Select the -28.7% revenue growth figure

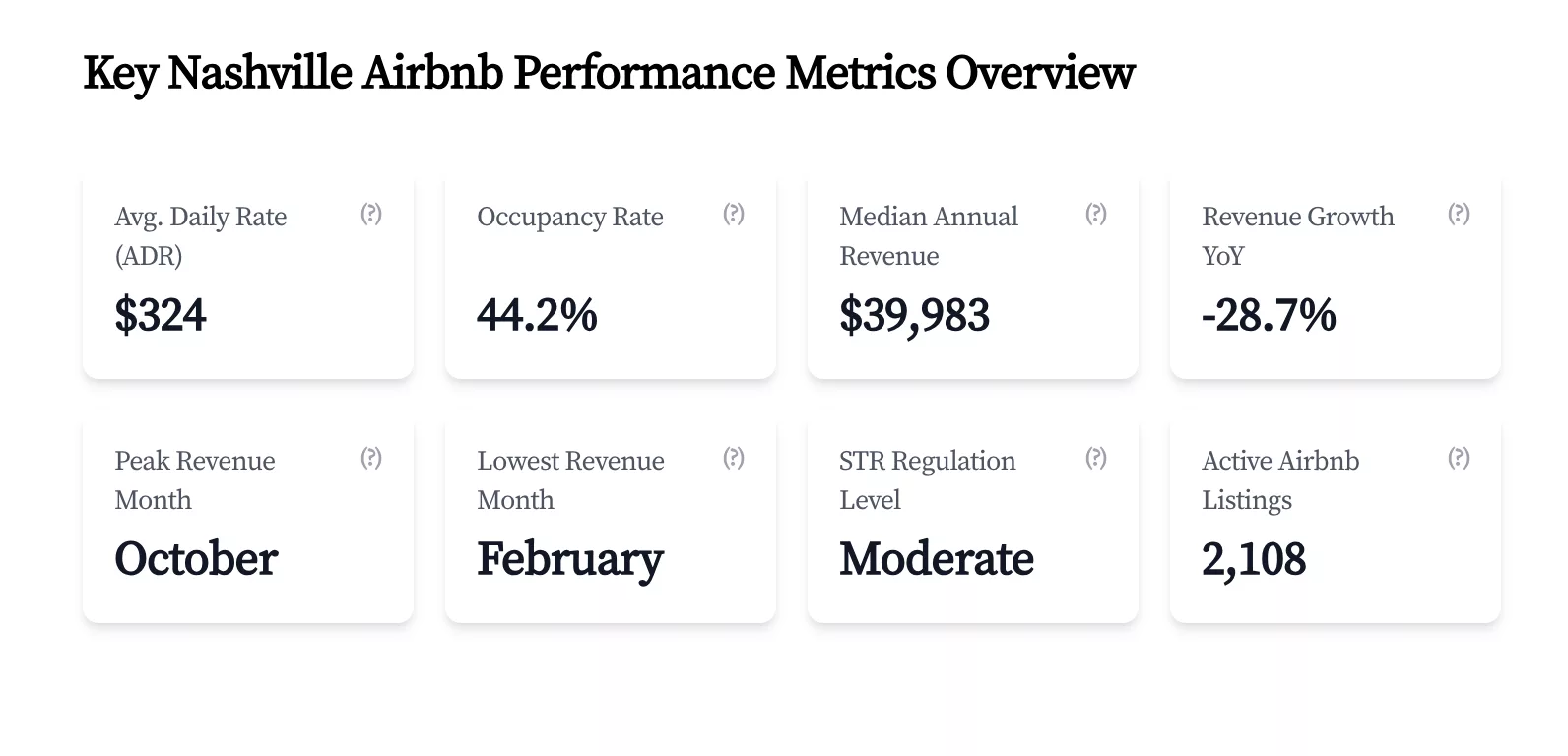pyautogui.click(x=1268, y=315)
